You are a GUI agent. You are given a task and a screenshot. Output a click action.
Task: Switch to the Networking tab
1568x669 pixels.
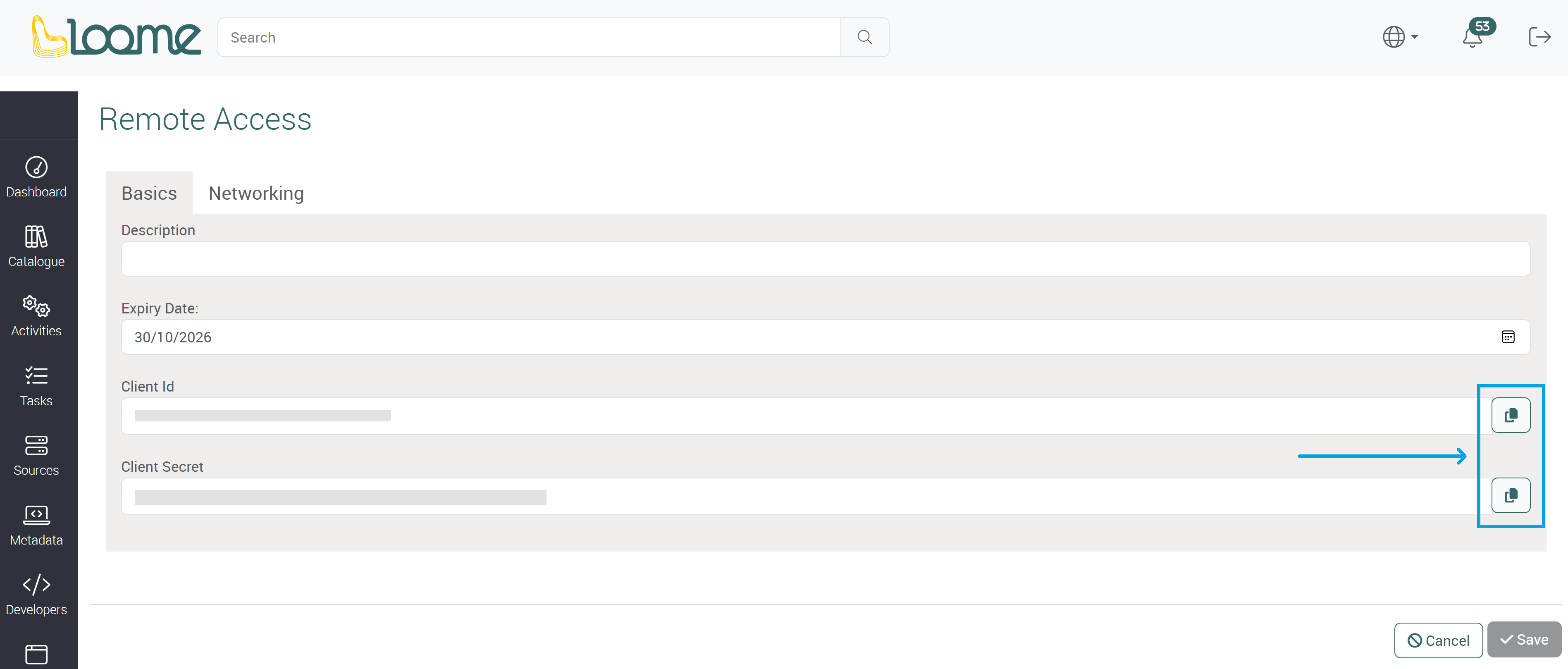[255, 193]
